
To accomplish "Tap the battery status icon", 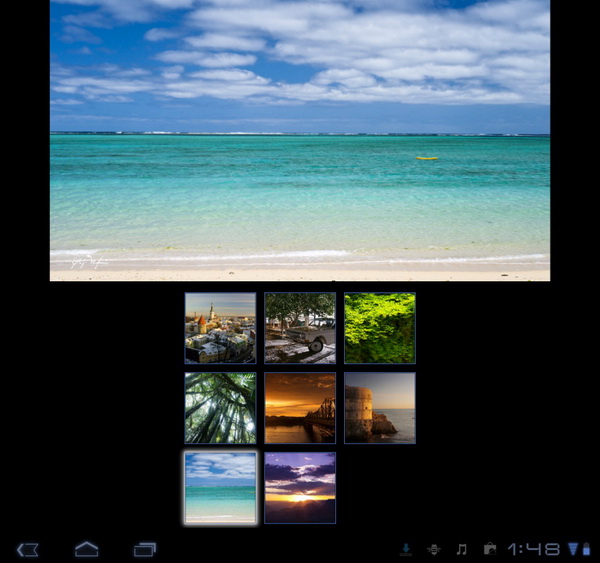I will (x=586, y=549).
